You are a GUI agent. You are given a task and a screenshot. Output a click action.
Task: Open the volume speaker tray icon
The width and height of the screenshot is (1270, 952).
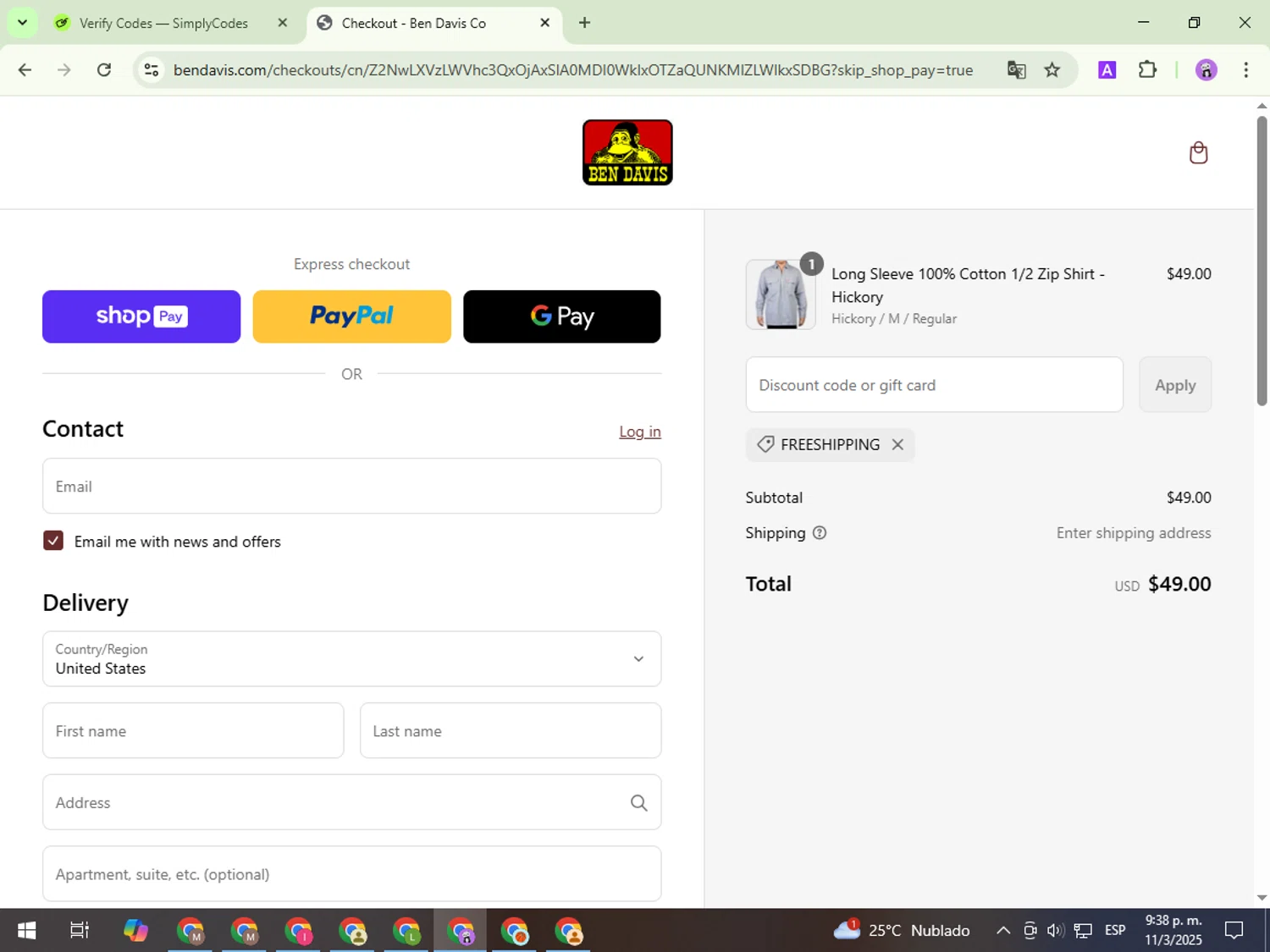[1055, 931]
